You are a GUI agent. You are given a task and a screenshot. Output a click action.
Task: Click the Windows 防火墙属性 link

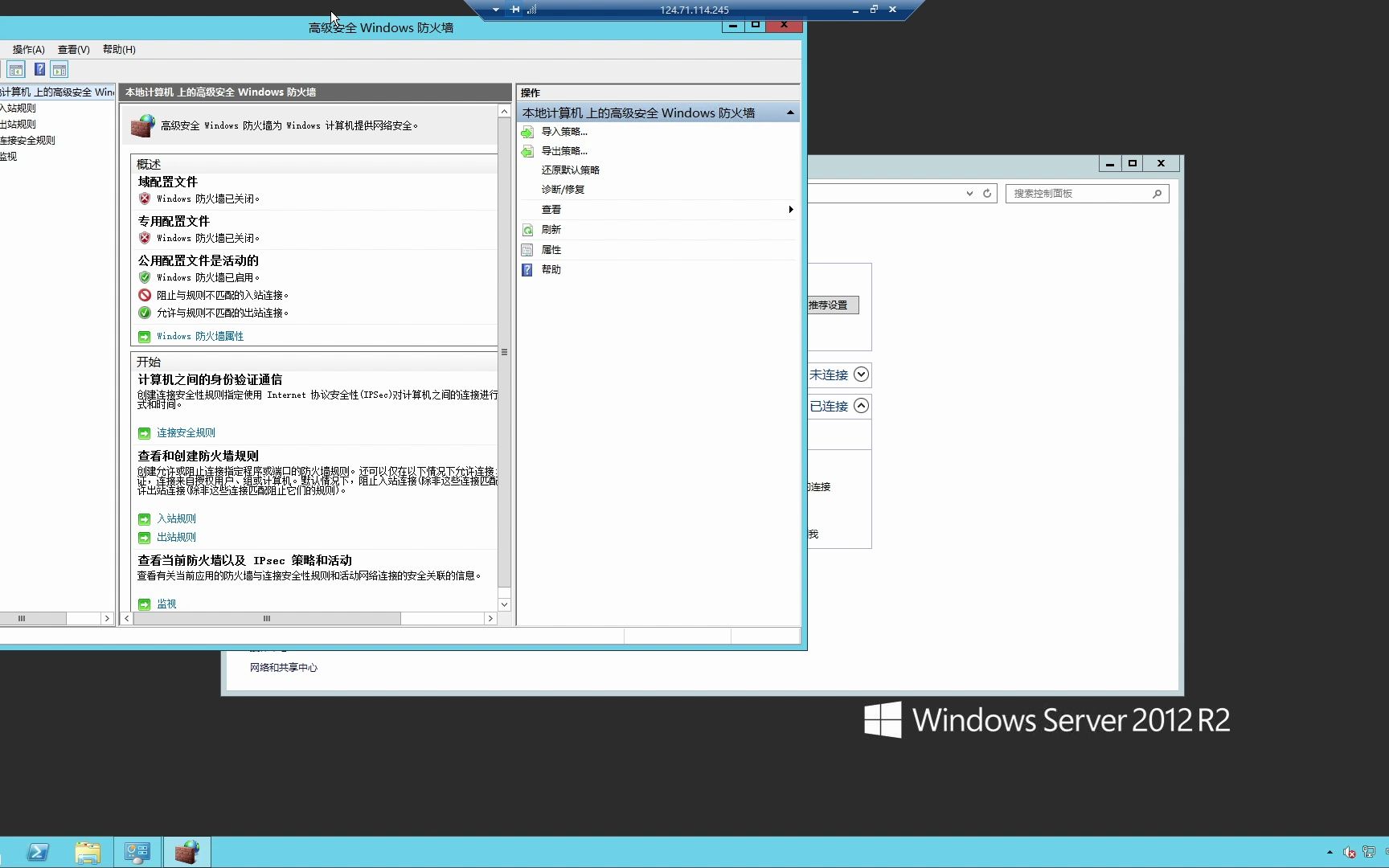(200, 337)
